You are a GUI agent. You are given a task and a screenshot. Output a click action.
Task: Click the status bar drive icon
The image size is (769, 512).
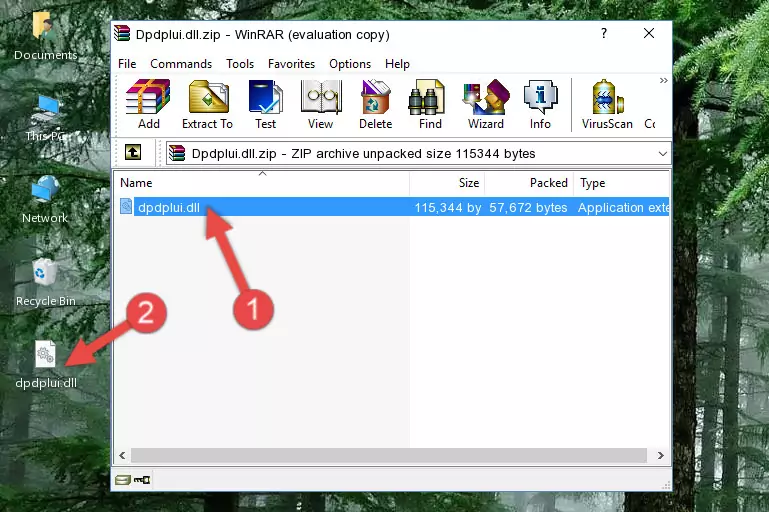click(123, 480)
